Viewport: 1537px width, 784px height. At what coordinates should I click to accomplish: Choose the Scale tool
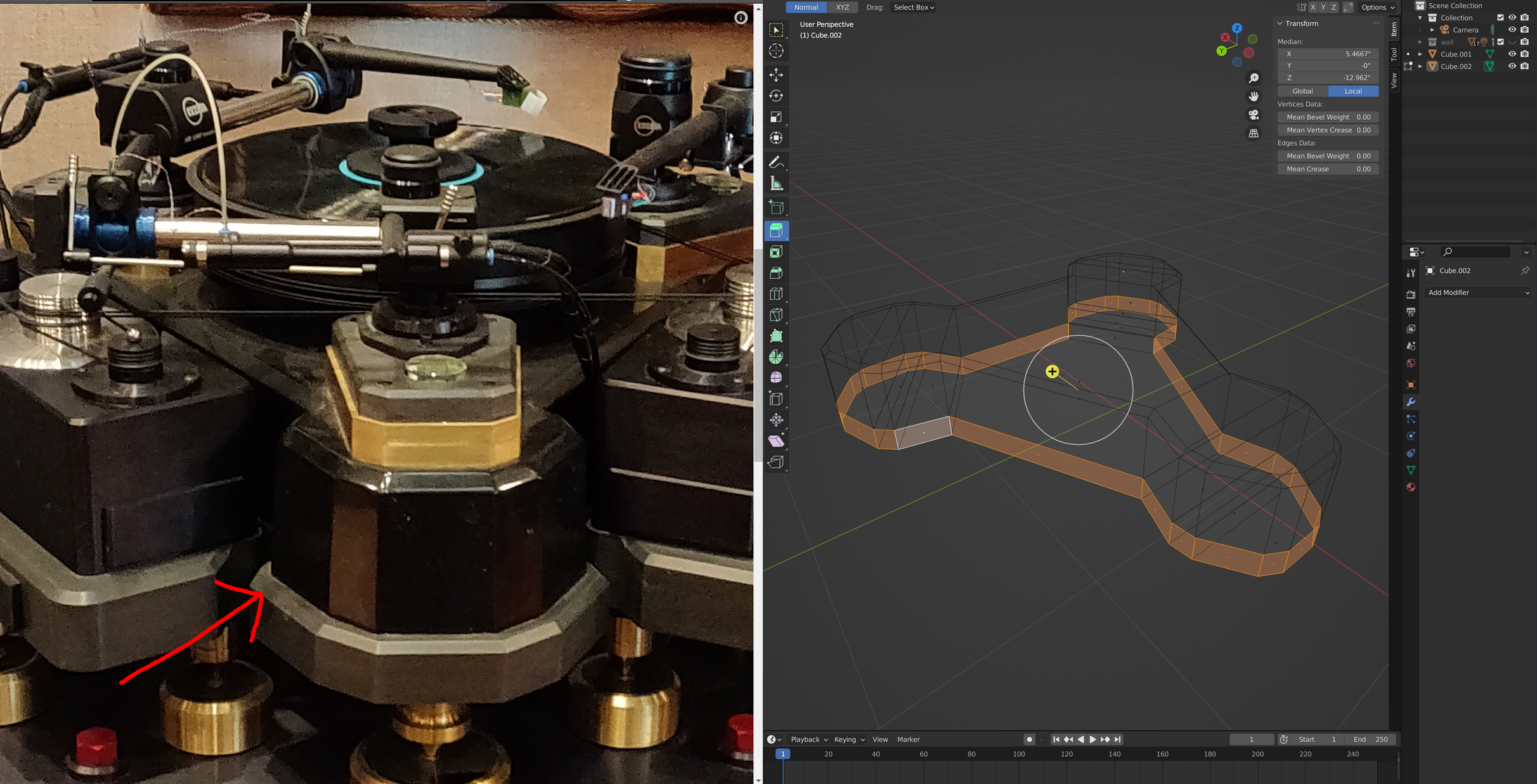tap(776, 117)
